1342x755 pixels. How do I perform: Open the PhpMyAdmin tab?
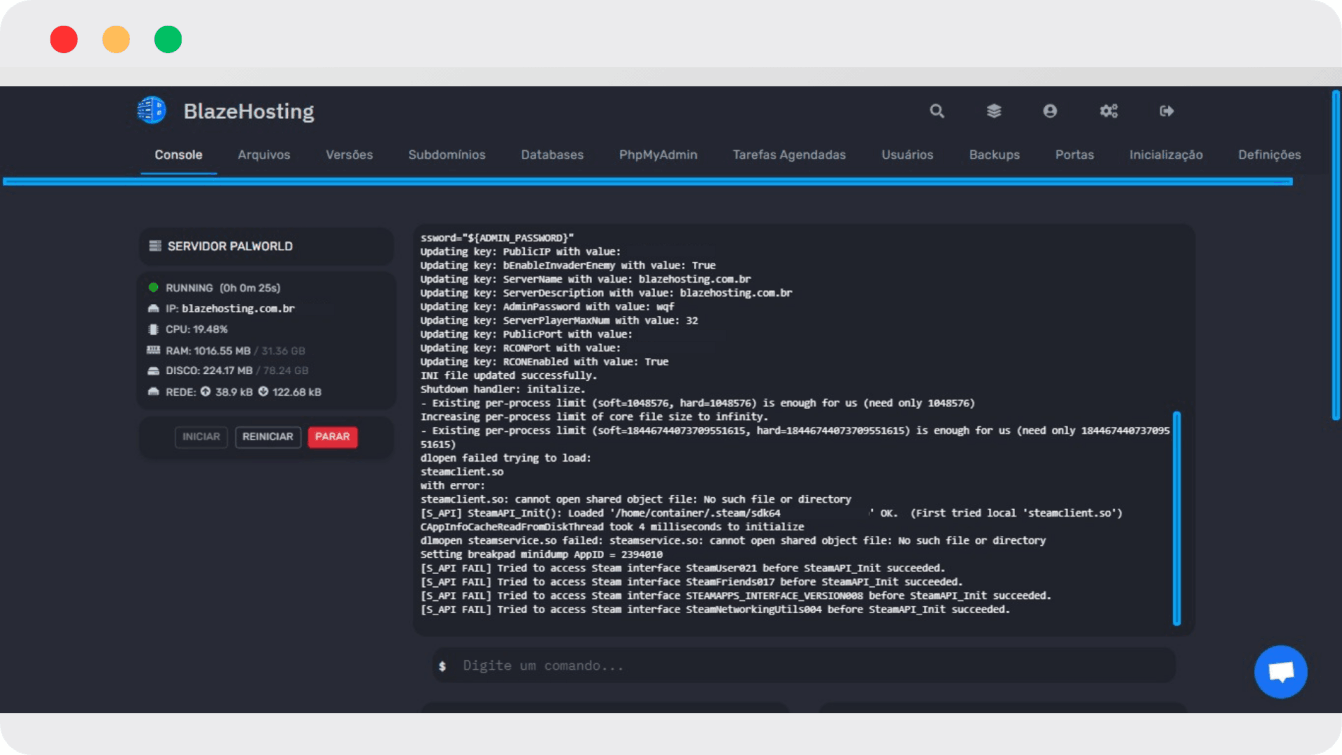(658, 155)
